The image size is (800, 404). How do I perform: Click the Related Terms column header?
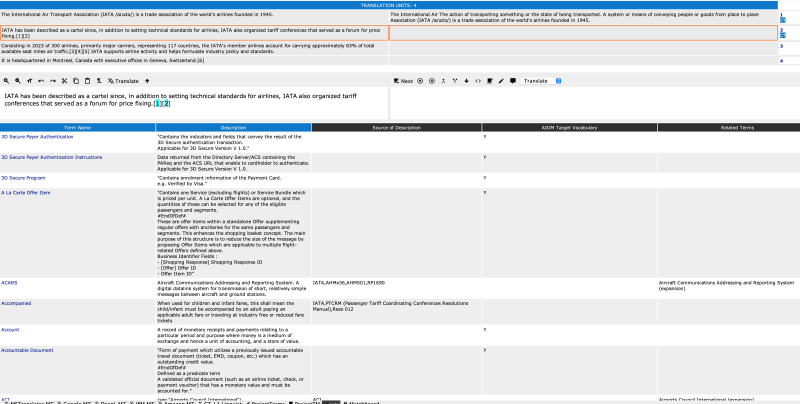click(x=729, y=128)
